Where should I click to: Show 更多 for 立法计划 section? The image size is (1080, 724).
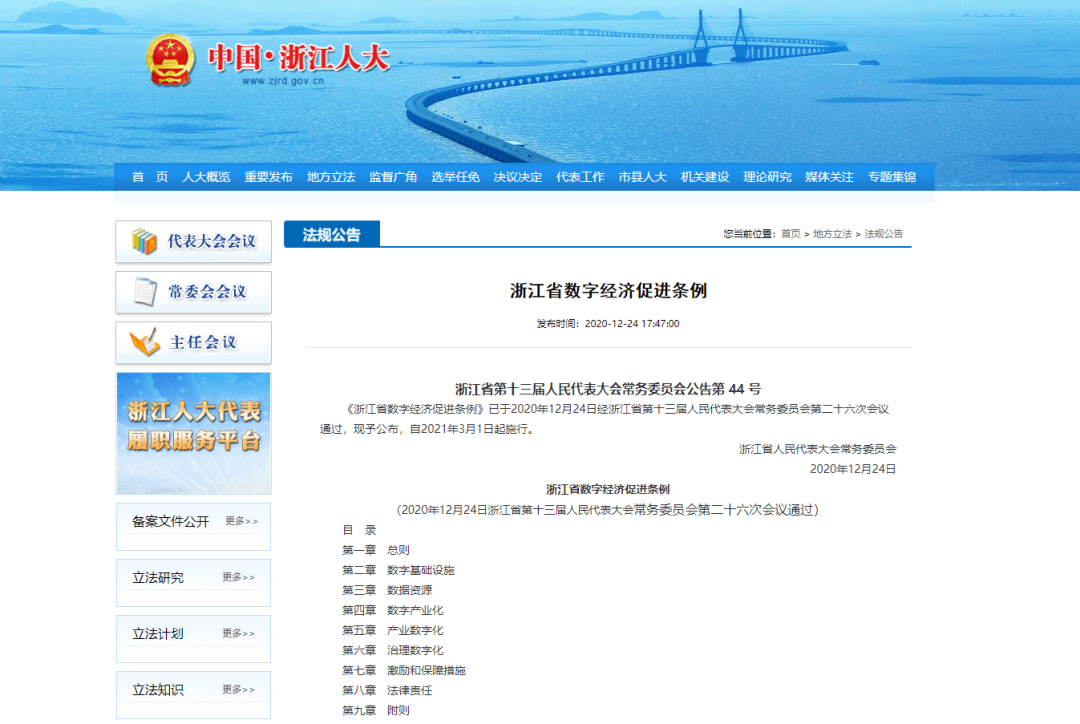239,634
